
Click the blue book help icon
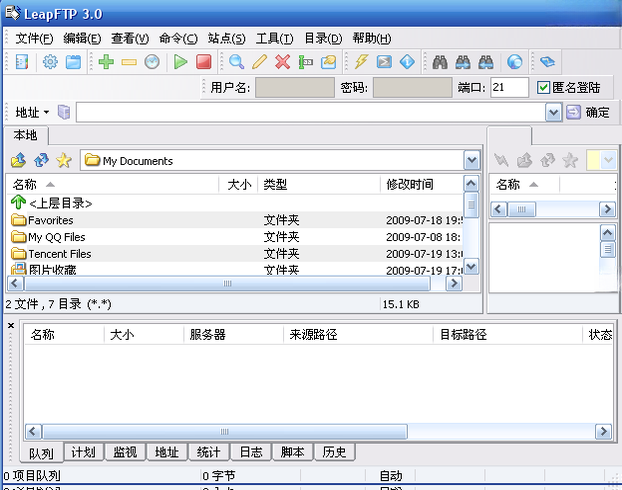[547, 62]
